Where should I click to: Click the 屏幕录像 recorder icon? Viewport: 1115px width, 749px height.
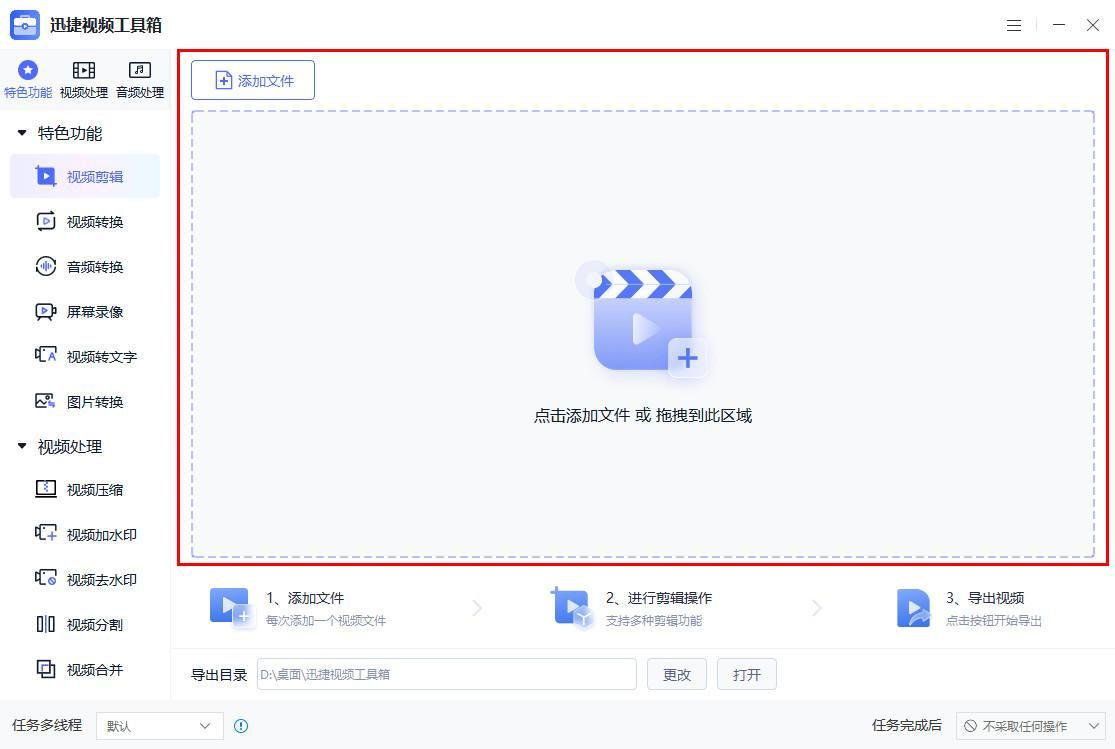(x=46, y=311)
